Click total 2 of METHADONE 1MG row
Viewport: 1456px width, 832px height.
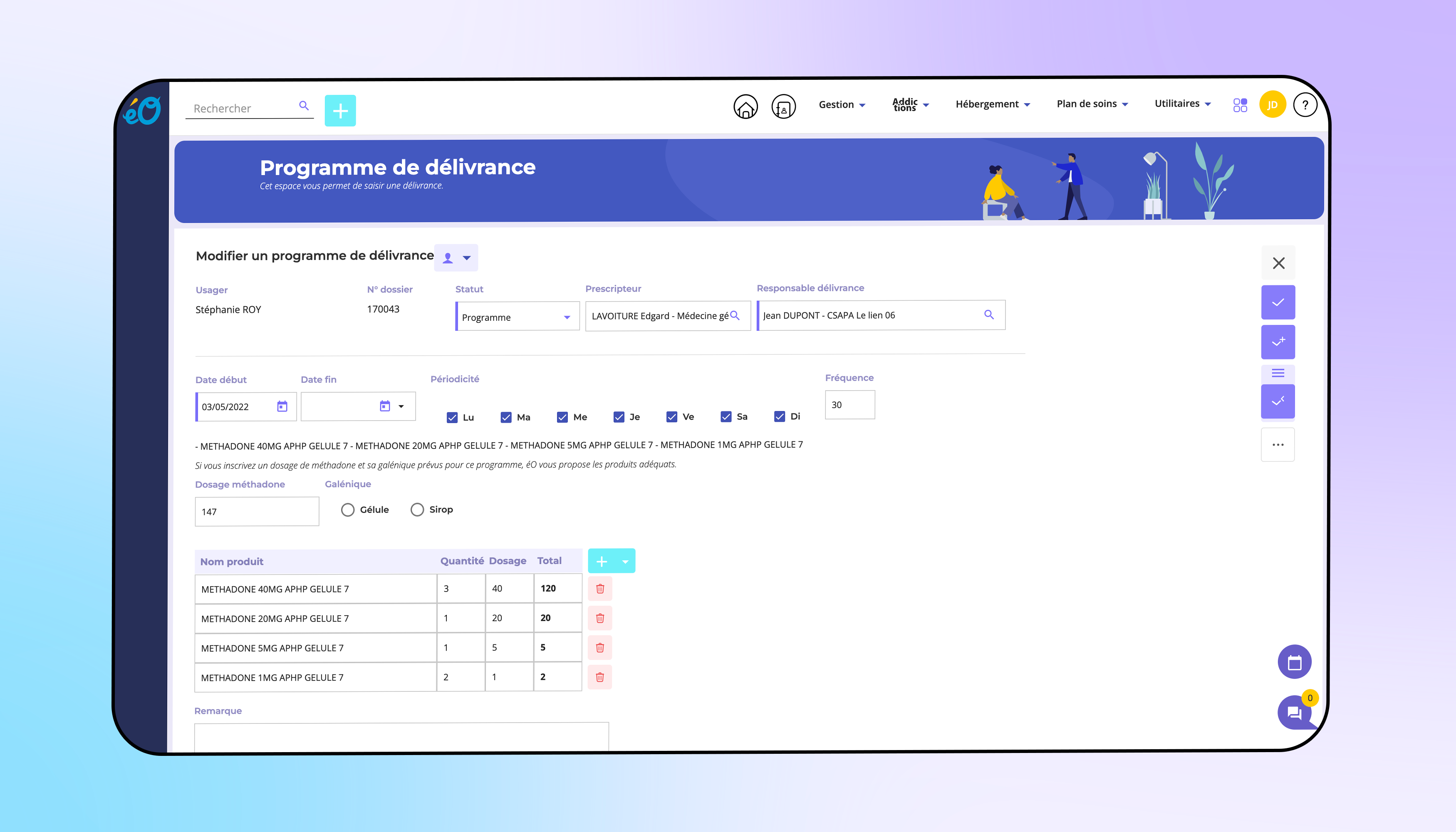(557, 677)
